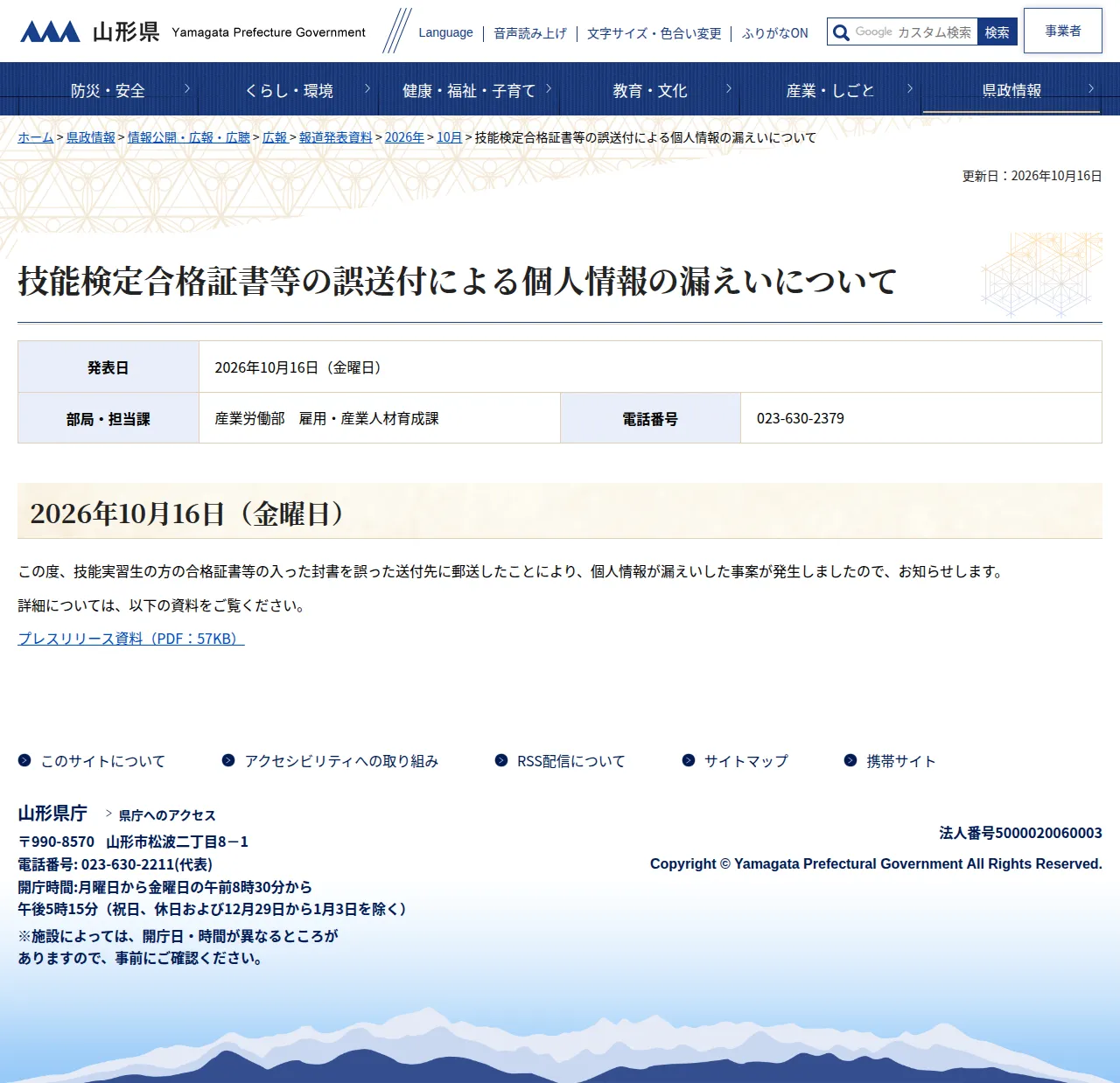Open the くらし・環境 navigation item

tap(289, 90)
